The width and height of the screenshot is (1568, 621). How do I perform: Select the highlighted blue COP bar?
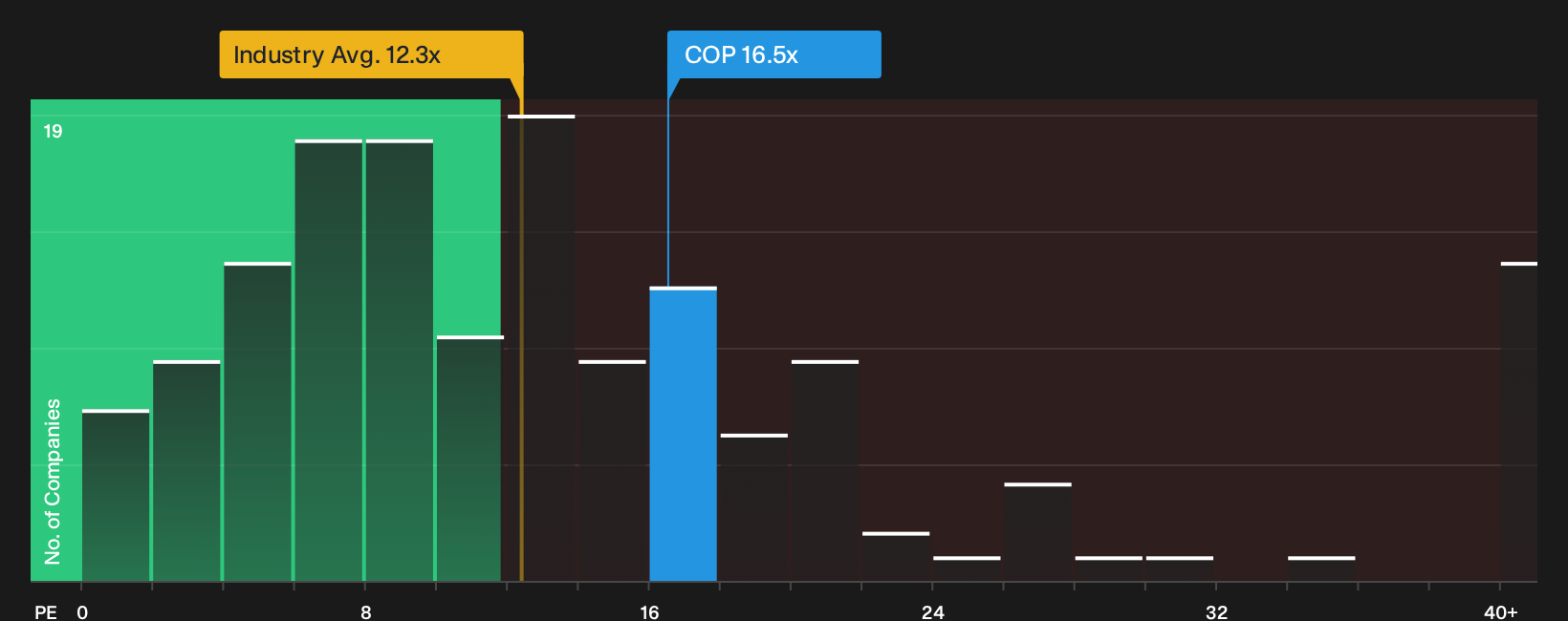coord(684,435)
